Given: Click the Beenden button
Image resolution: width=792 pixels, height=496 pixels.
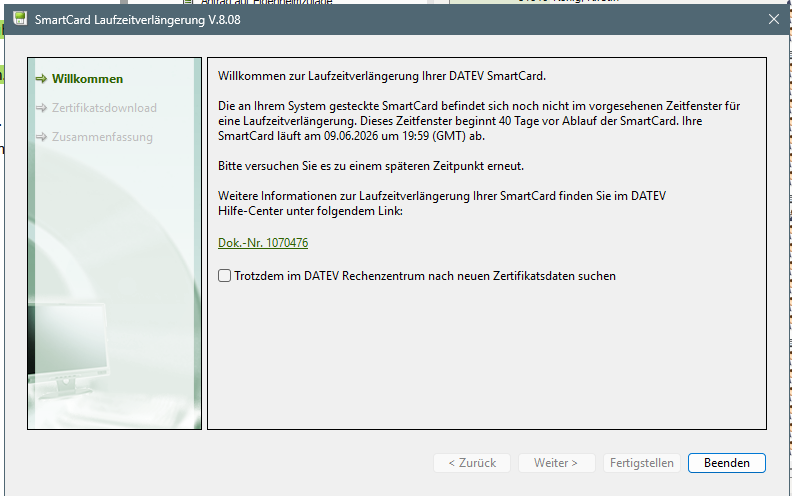Looking at the screenshot, I should pyautogui.click(x=726, y=463).
